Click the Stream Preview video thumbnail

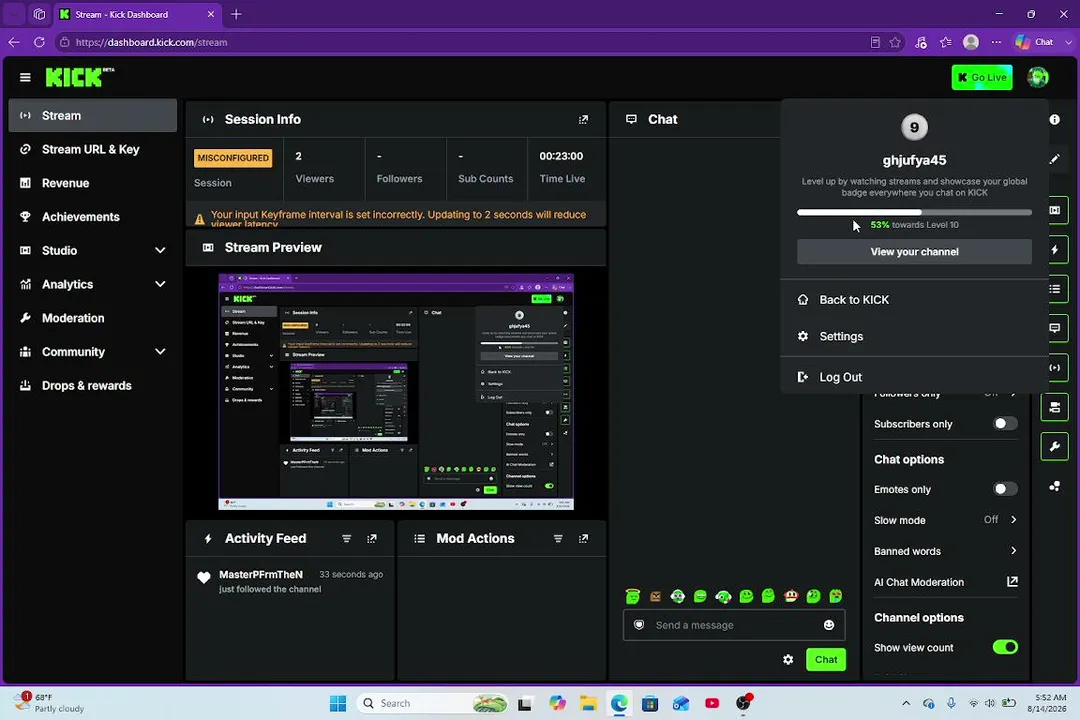(396, 391)
